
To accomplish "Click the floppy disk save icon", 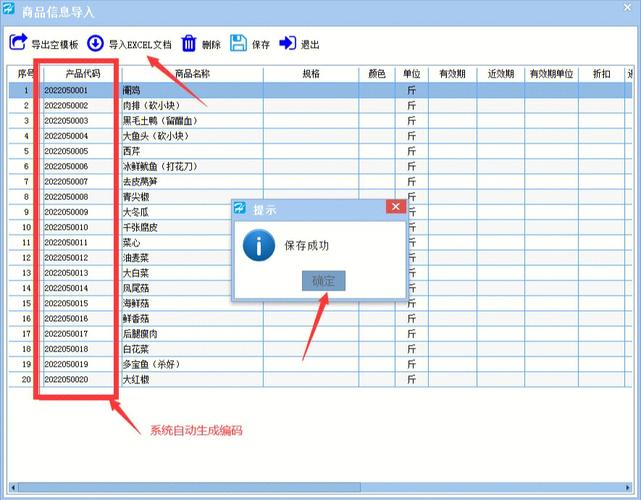I will tap(238, 43).
